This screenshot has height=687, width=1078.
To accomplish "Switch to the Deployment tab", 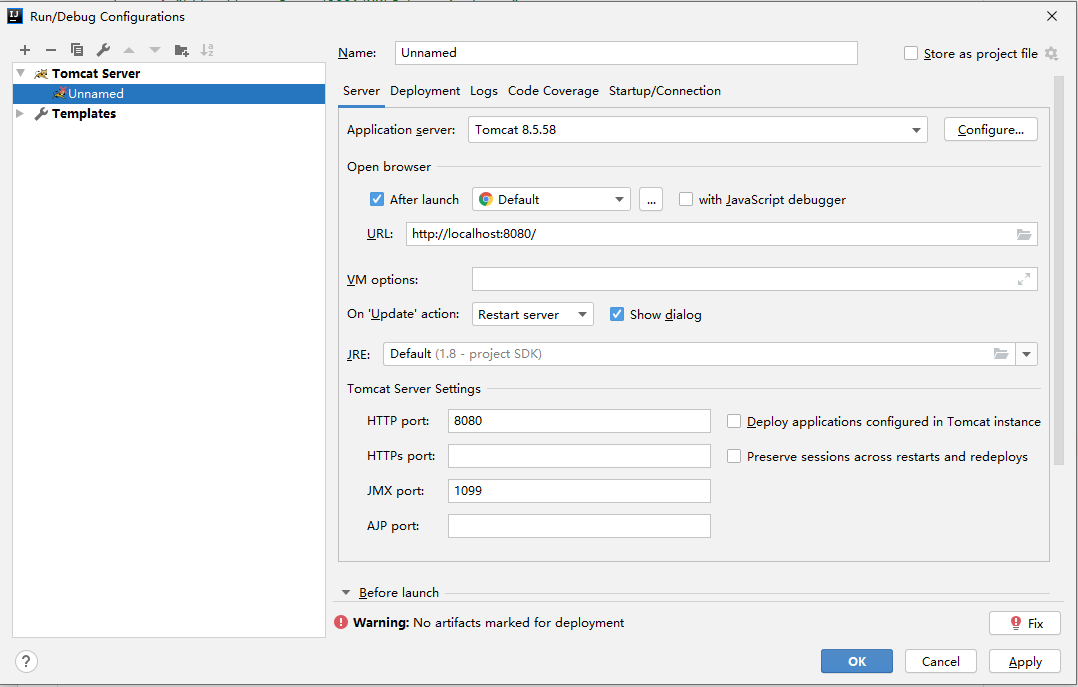I will coord(425,91).
